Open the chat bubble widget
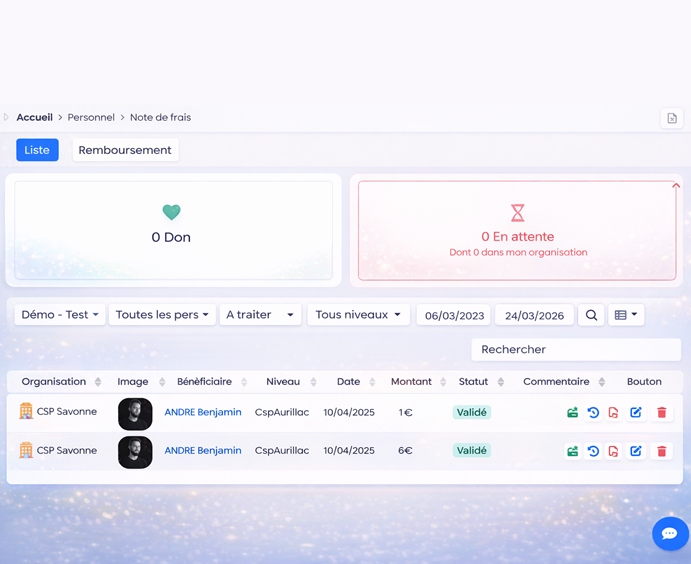Image resolution: width=691 pixels, height=564 pixels. pyautogui.click(x=670, y=534)
